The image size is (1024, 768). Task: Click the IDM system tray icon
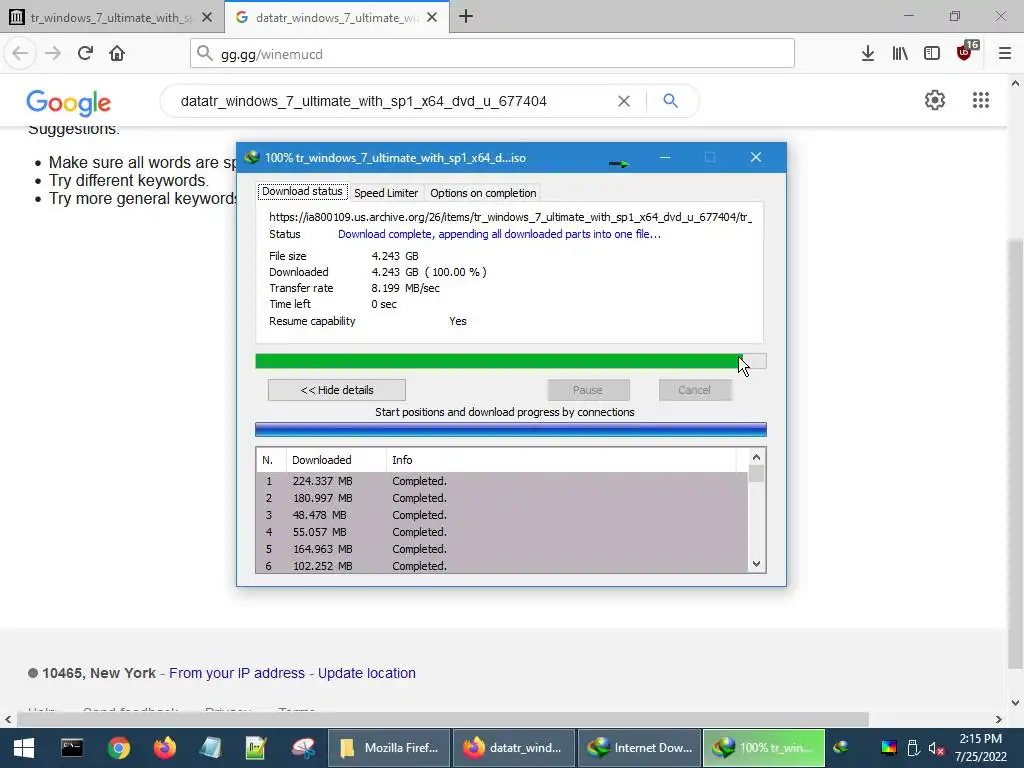pos(841,748)
